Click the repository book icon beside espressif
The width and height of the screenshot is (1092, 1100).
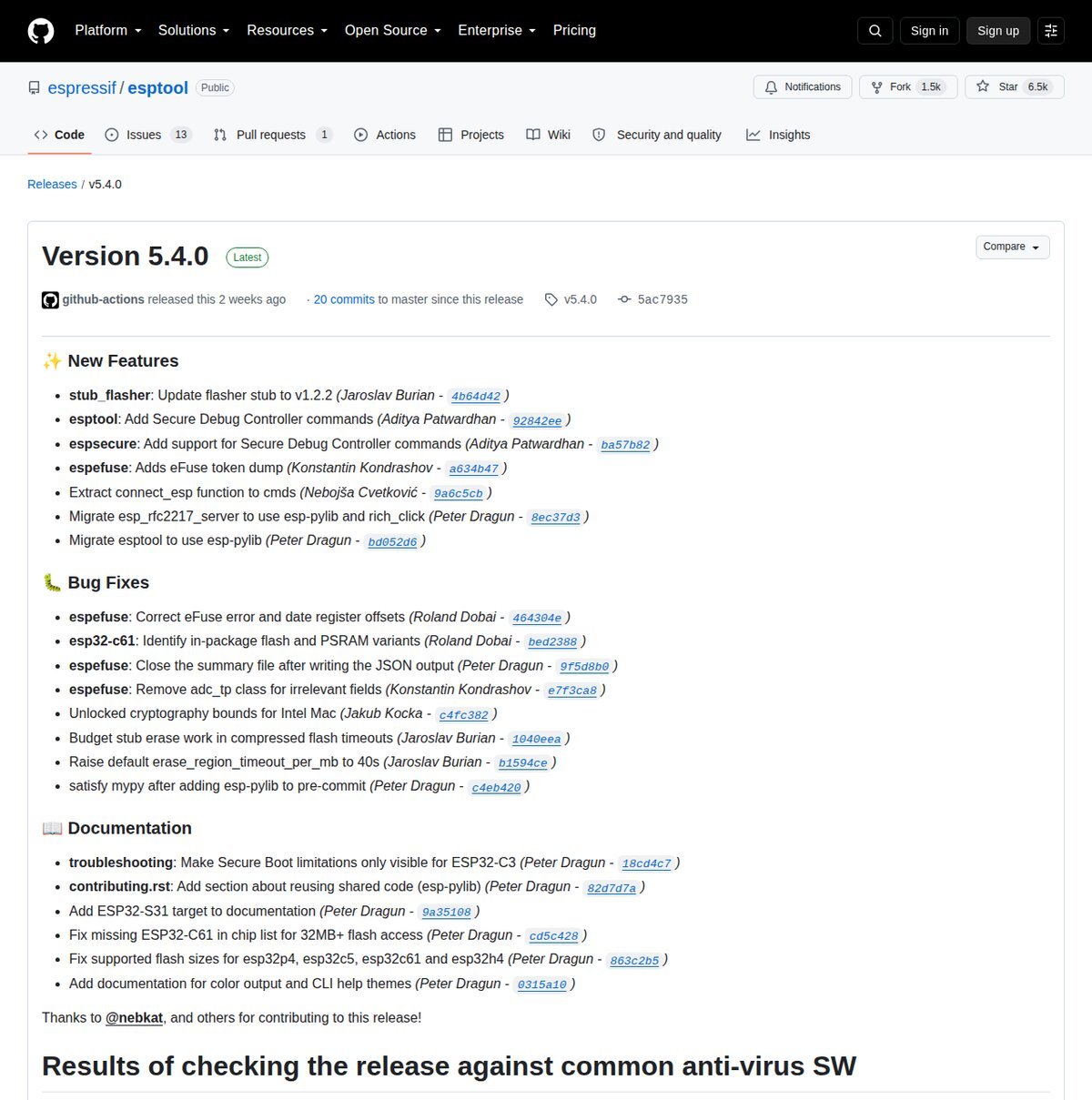(34, 88)
